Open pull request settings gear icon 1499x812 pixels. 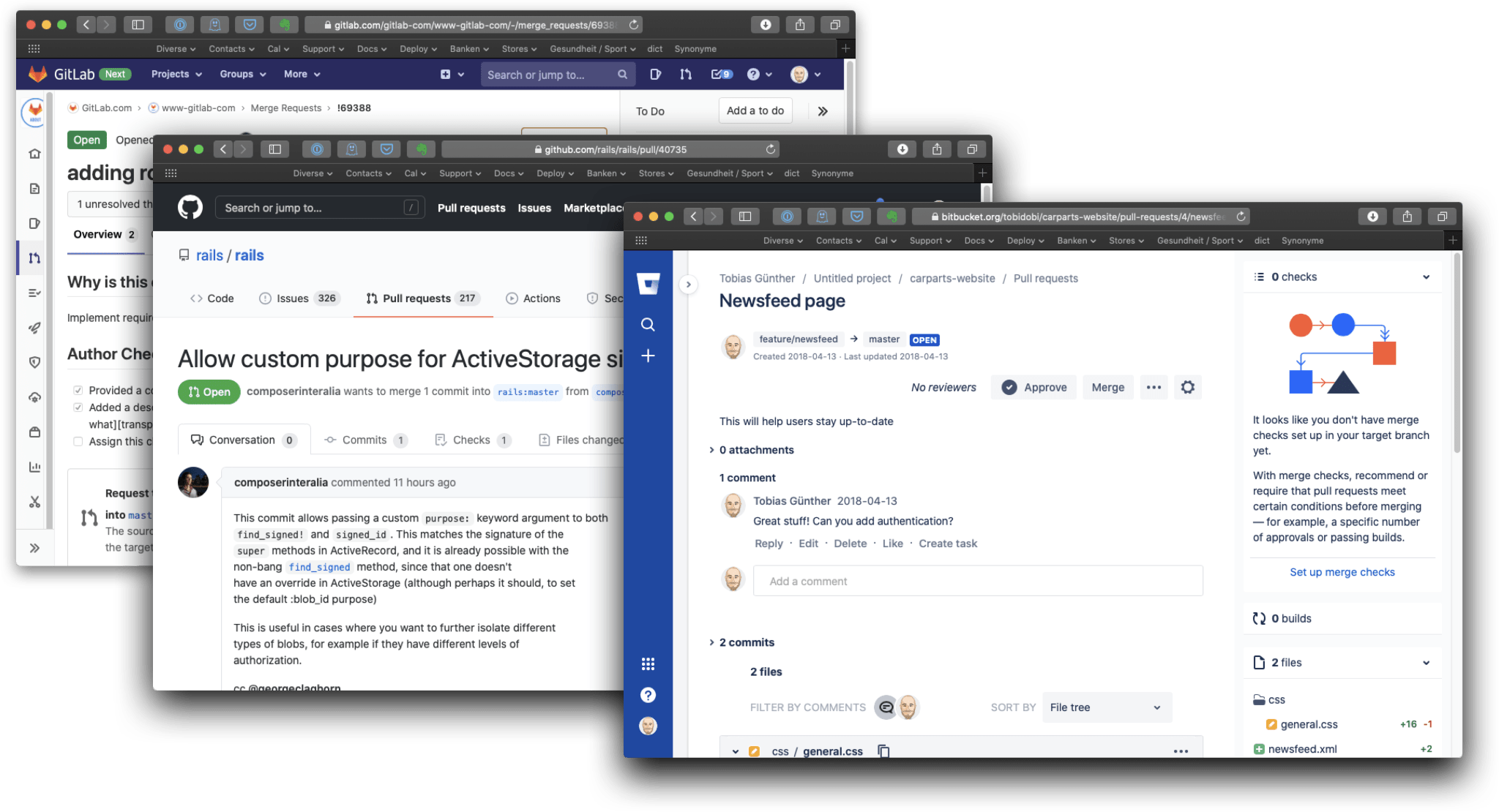click(1188, 387)
